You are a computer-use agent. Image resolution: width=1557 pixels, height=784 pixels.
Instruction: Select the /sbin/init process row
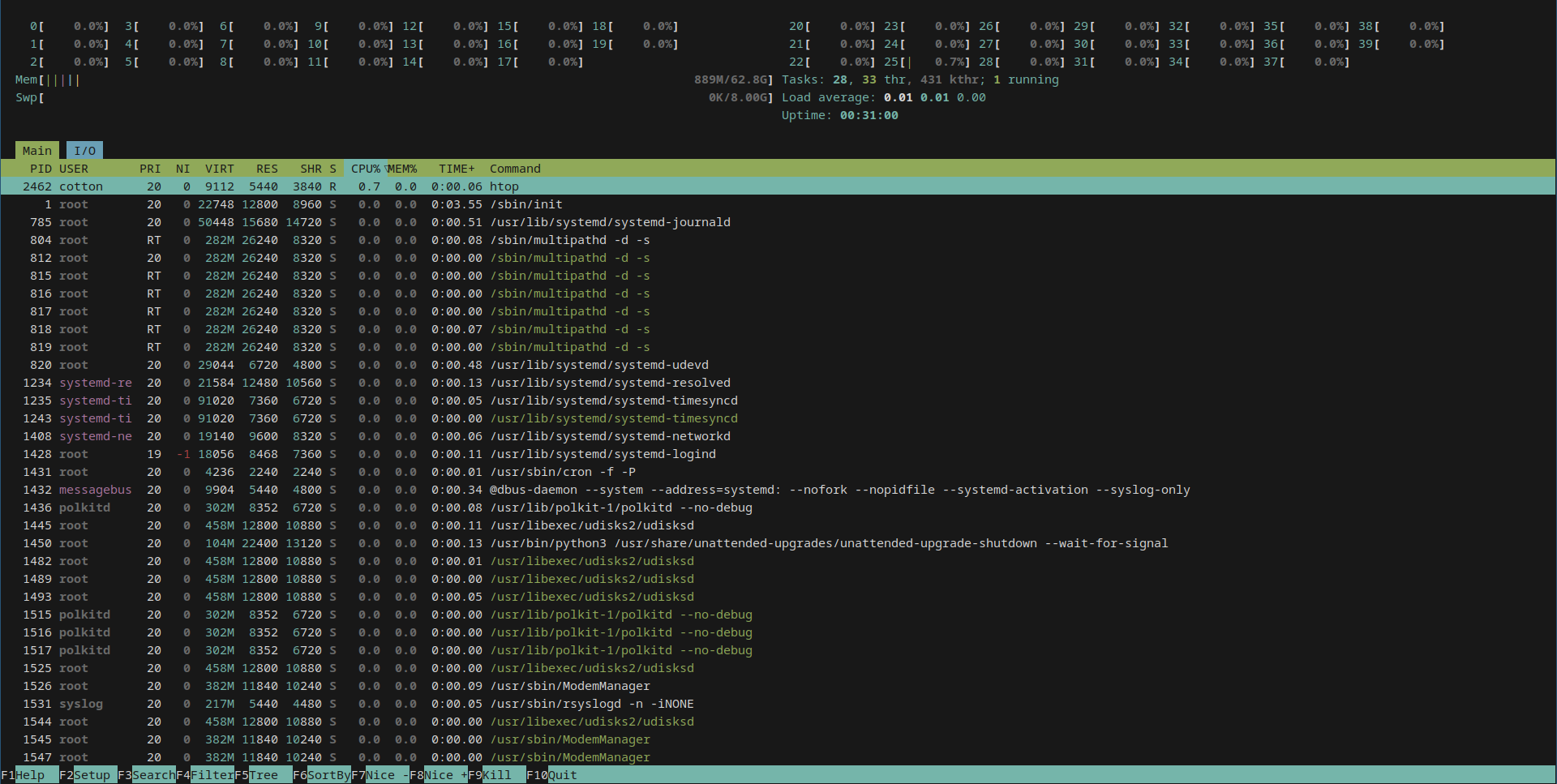click(x=525, y=204)
